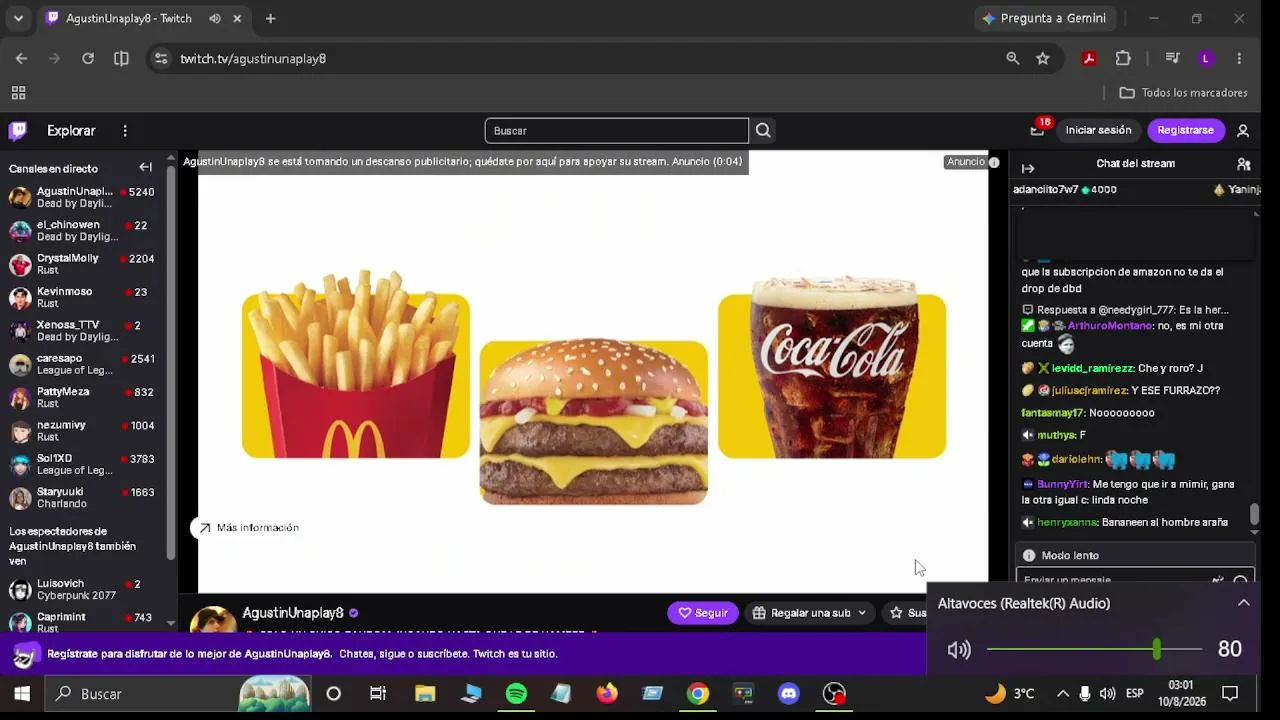Open the Chrome apps grid shortcut
Viewport: 1280px width, 720px height.
click(x=18, y=93)
